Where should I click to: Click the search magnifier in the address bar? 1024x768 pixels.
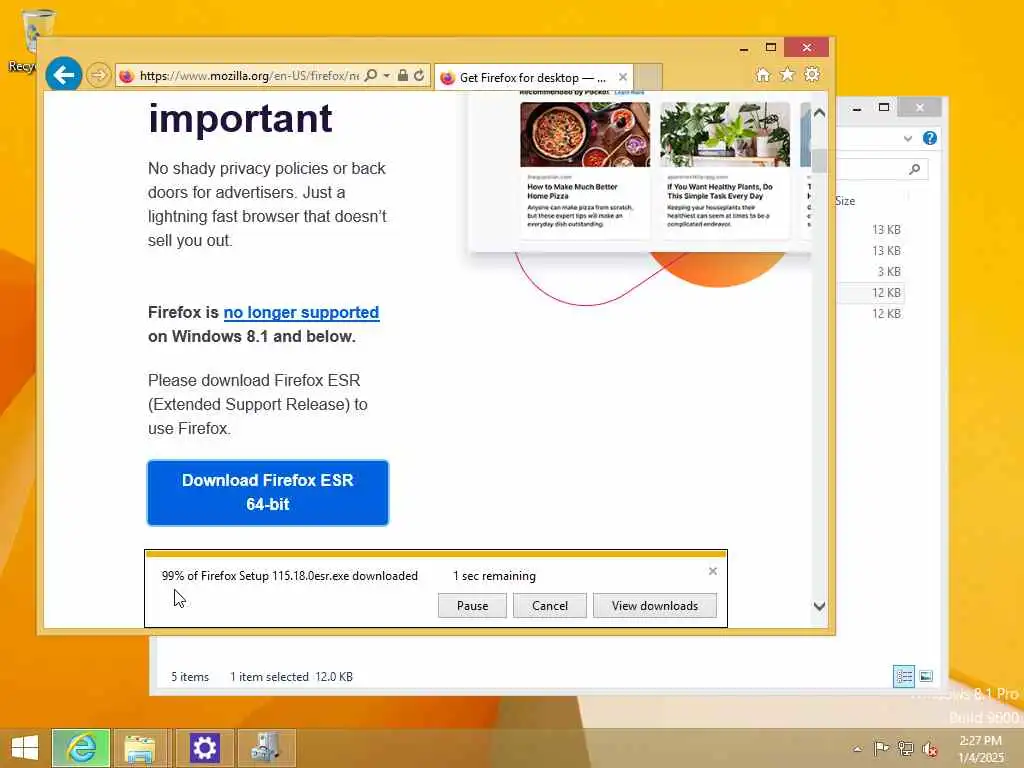tap(371, 75)
